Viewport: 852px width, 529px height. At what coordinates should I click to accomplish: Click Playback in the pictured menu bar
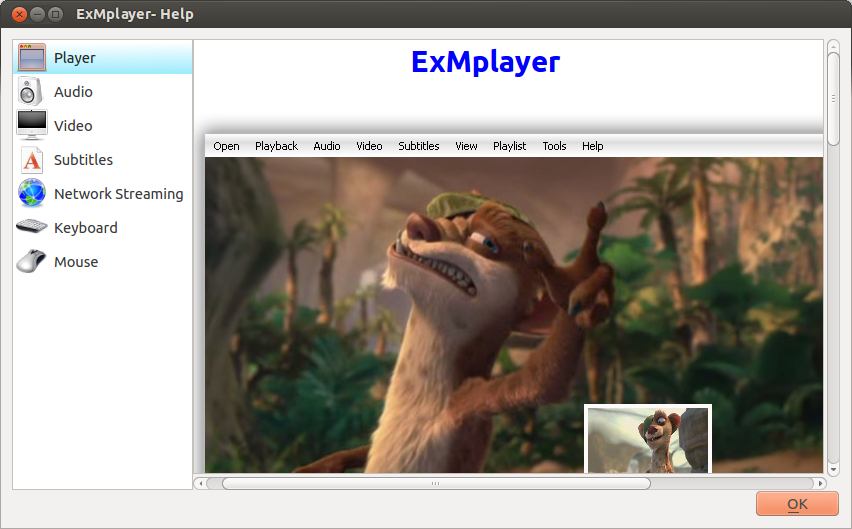point(276,146)
